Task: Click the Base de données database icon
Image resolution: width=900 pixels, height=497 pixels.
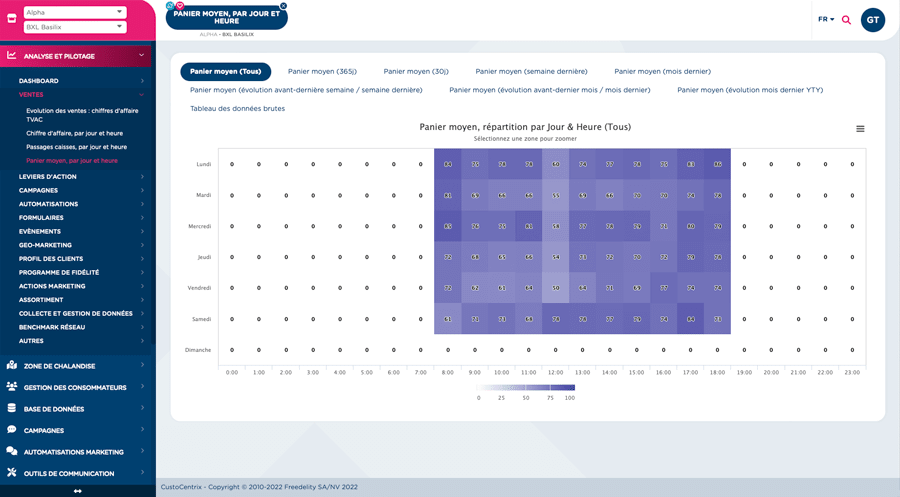Action: tap(12, 409)
